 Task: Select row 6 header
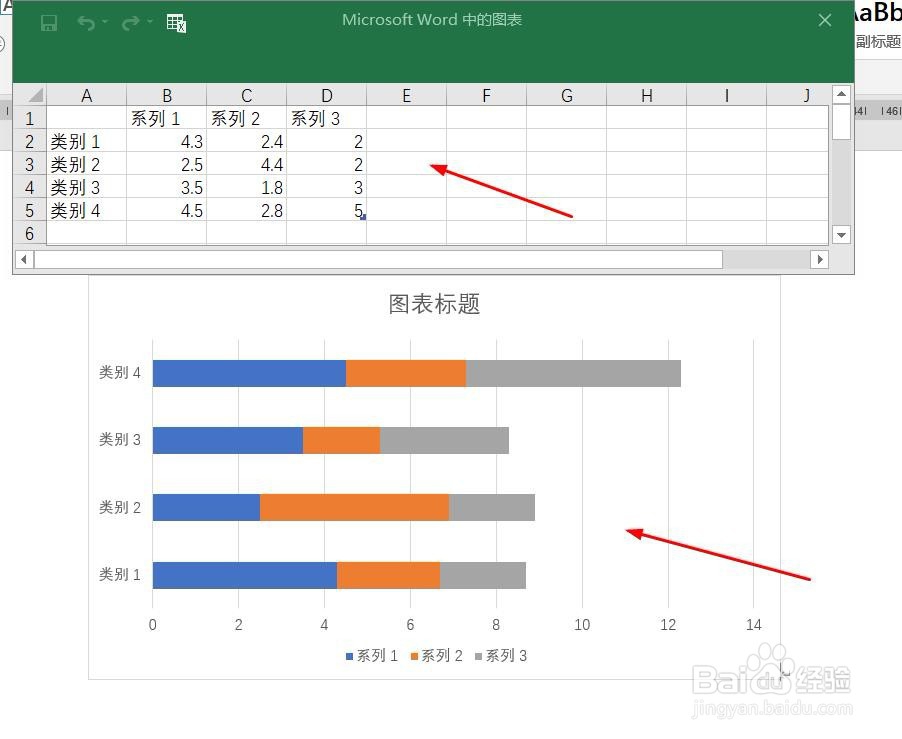click(29, 233)
